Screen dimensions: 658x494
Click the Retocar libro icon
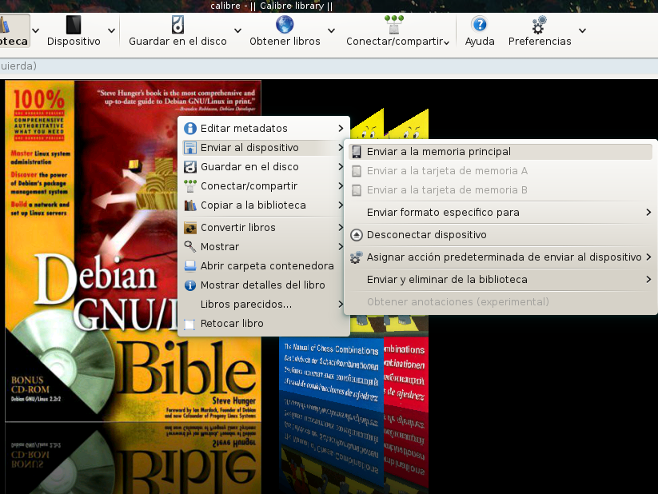190,324
